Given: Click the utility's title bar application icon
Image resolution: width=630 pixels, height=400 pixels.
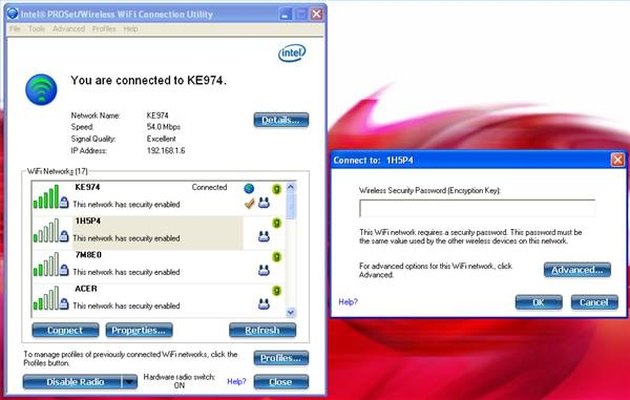Looking at the screenshot, I should click(x=13, y=14).
